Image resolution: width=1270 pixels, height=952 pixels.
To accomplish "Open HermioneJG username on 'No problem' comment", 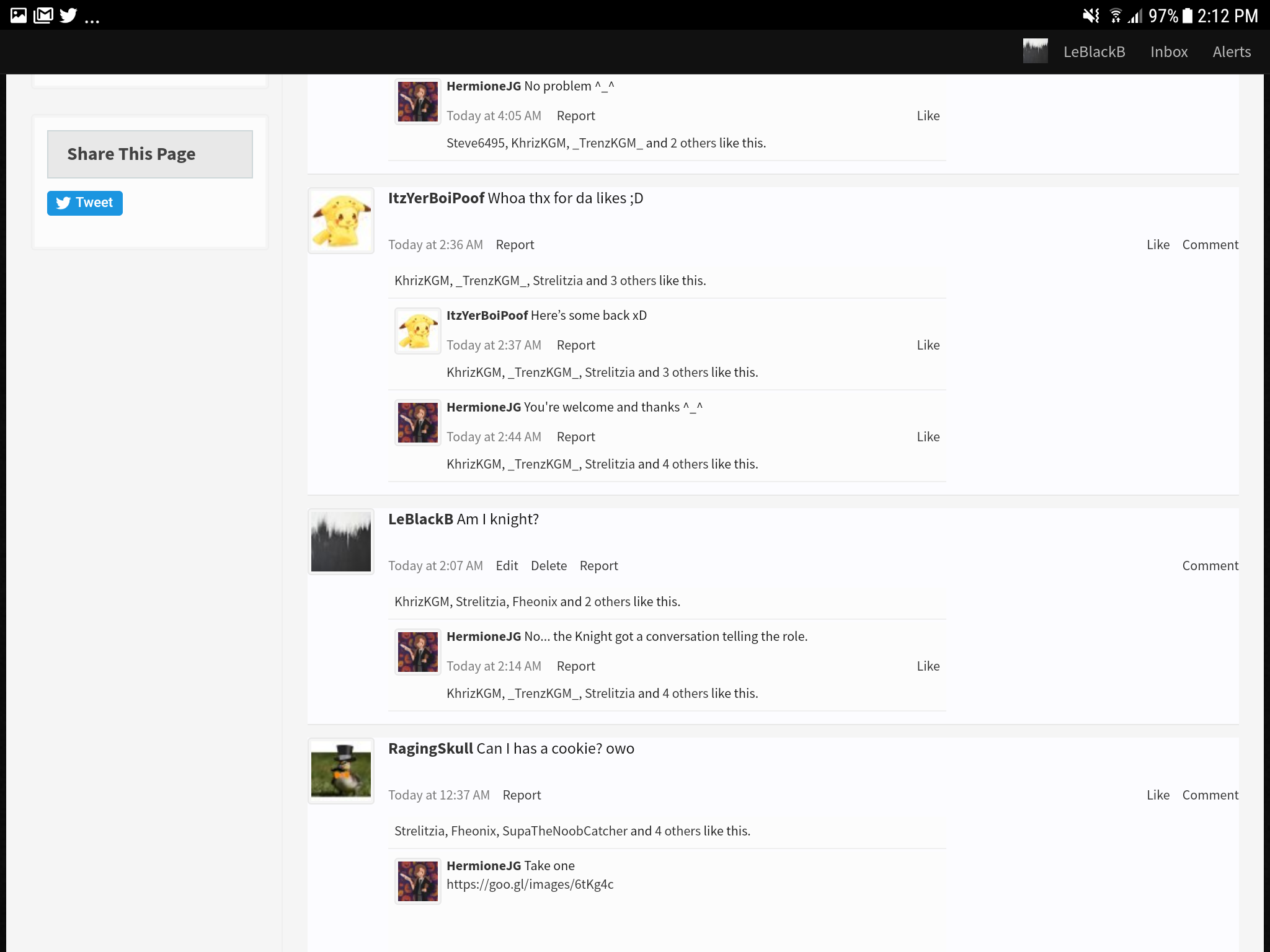I will click(484, 86).
